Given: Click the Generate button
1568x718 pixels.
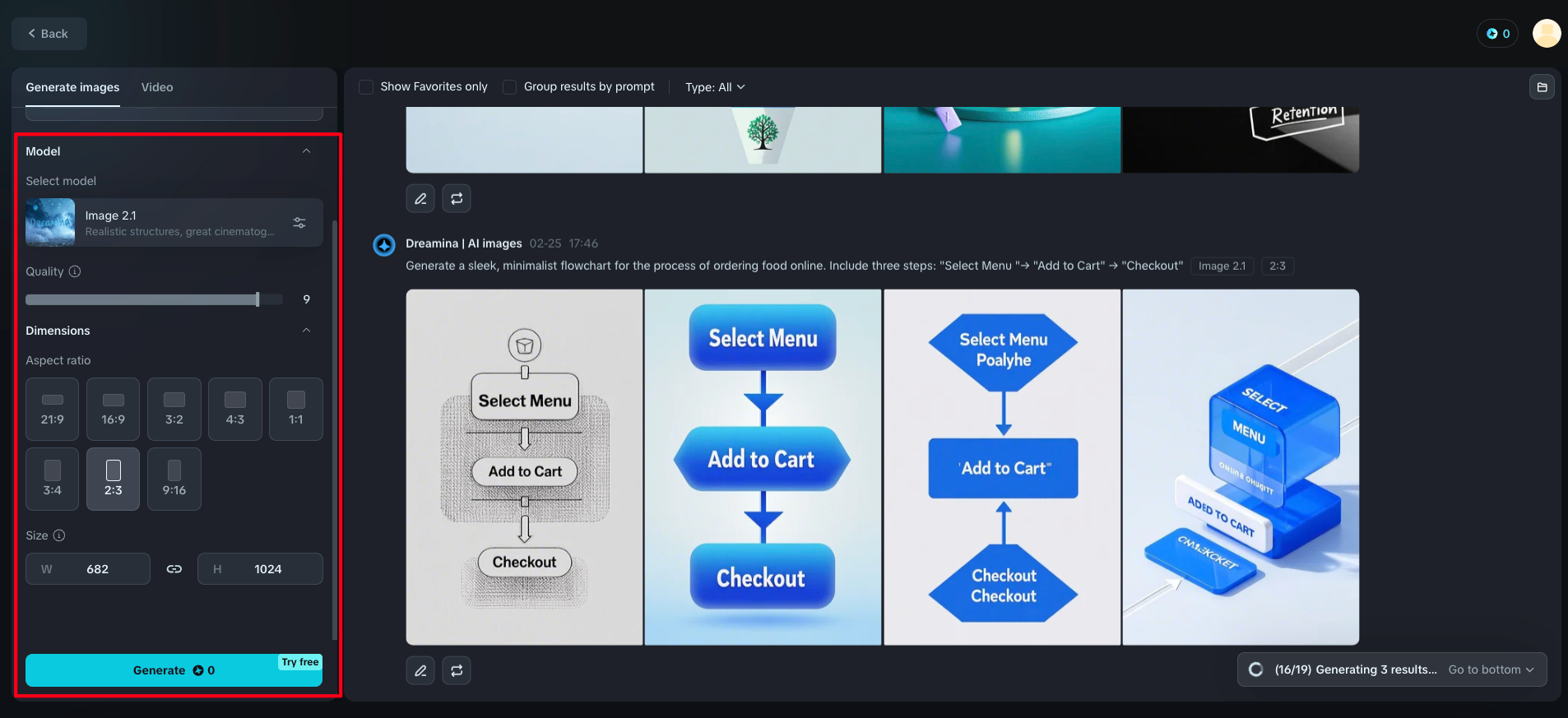Looking at the screenshot, I should click(x=174, y=670).
